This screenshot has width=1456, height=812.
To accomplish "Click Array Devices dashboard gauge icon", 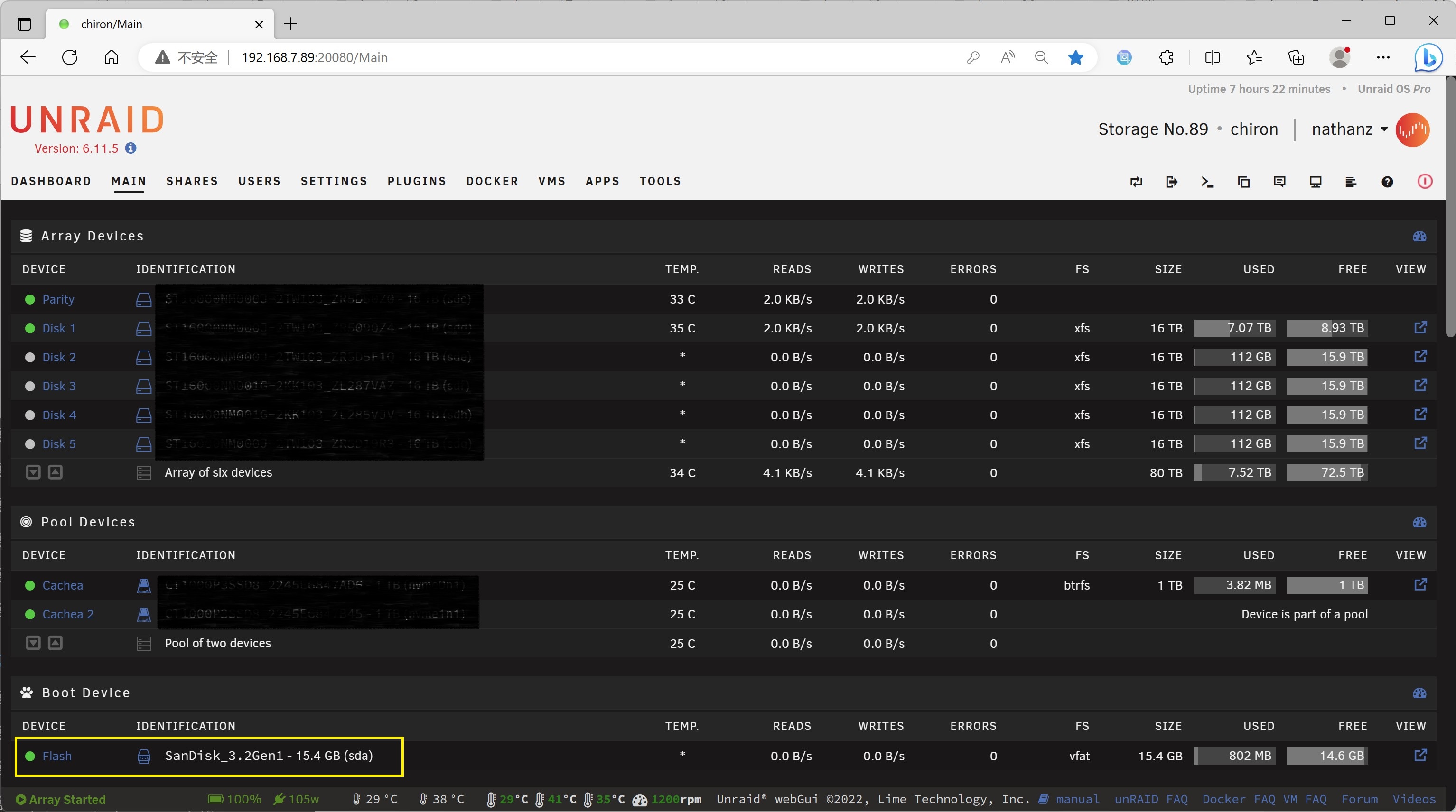I will pos(1419,236).
